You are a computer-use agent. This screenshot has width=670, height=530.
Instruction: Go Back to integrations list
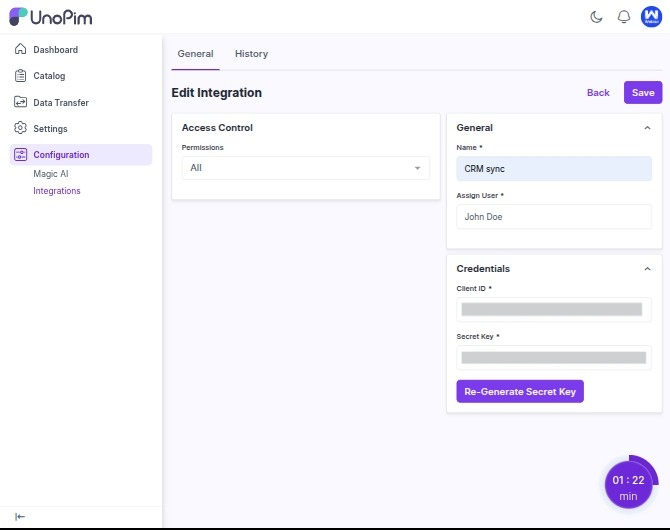click(598, 93)
